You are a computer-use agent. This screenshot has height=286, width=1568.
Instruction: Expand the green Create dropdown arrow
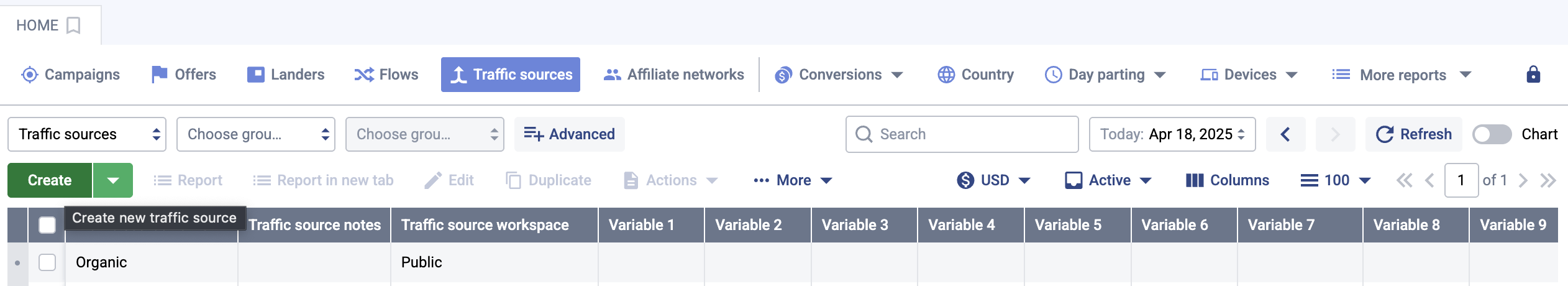pyautogui.click(x=113, y=180)
